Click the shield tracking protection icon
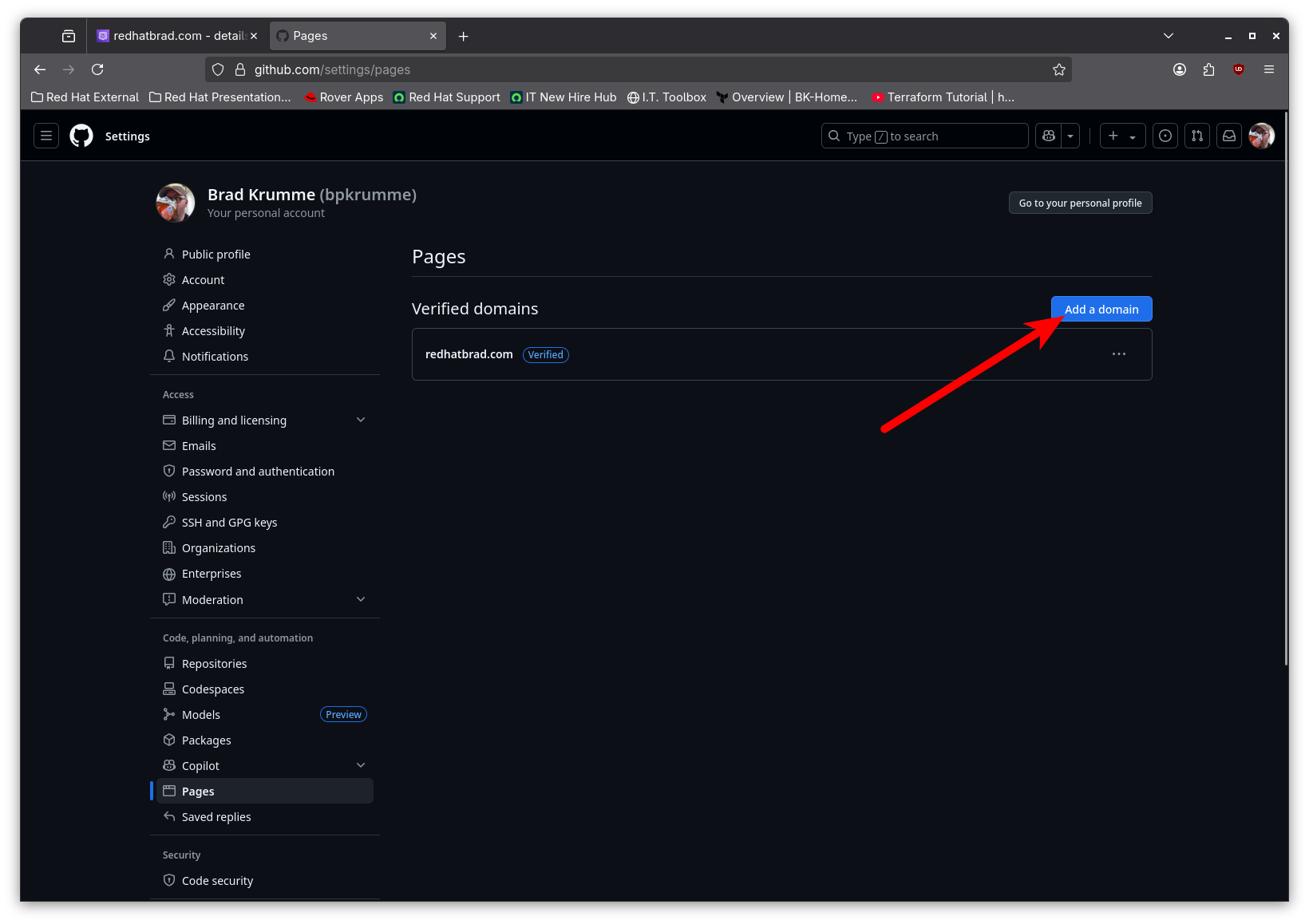The height and width of the screenshot is (924, 1309). coord(218,69)
